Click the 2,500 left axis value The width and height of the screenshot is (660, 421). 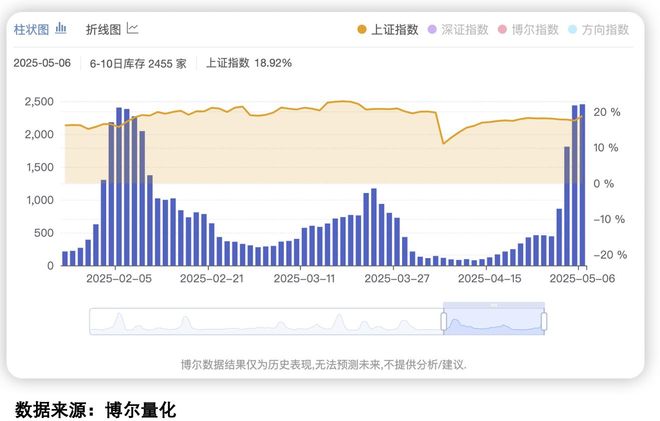[39, 101]
